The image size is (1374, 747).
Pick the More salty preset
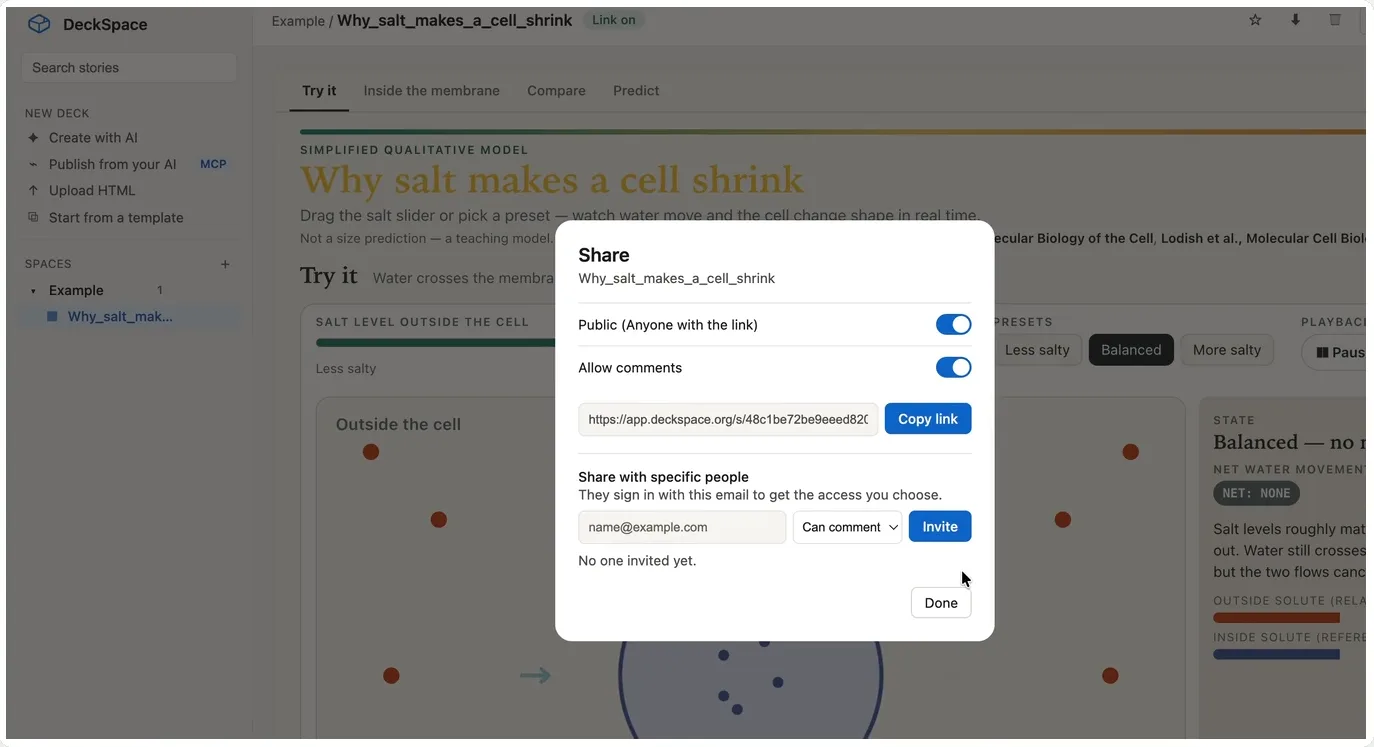click(1227, 350)
